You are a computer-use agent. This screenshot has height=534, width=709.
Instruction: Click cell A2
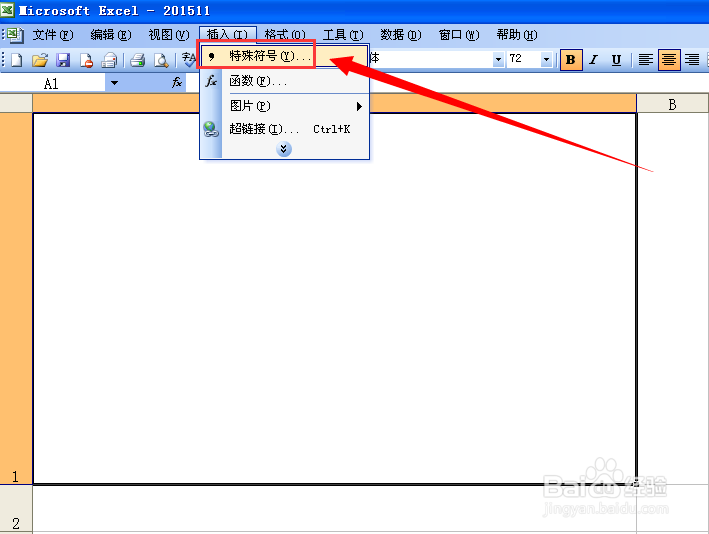point(335,509)
